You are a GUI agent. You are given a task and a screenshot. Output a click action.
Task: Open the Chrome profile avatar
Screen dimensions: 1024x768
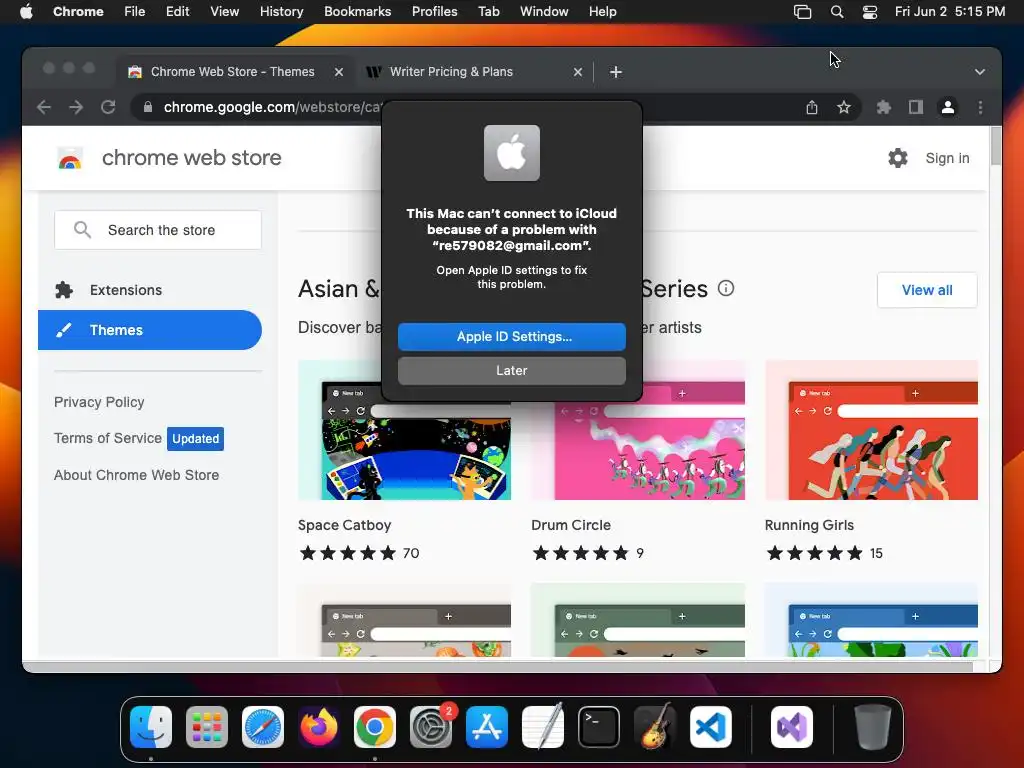point(948,107)
